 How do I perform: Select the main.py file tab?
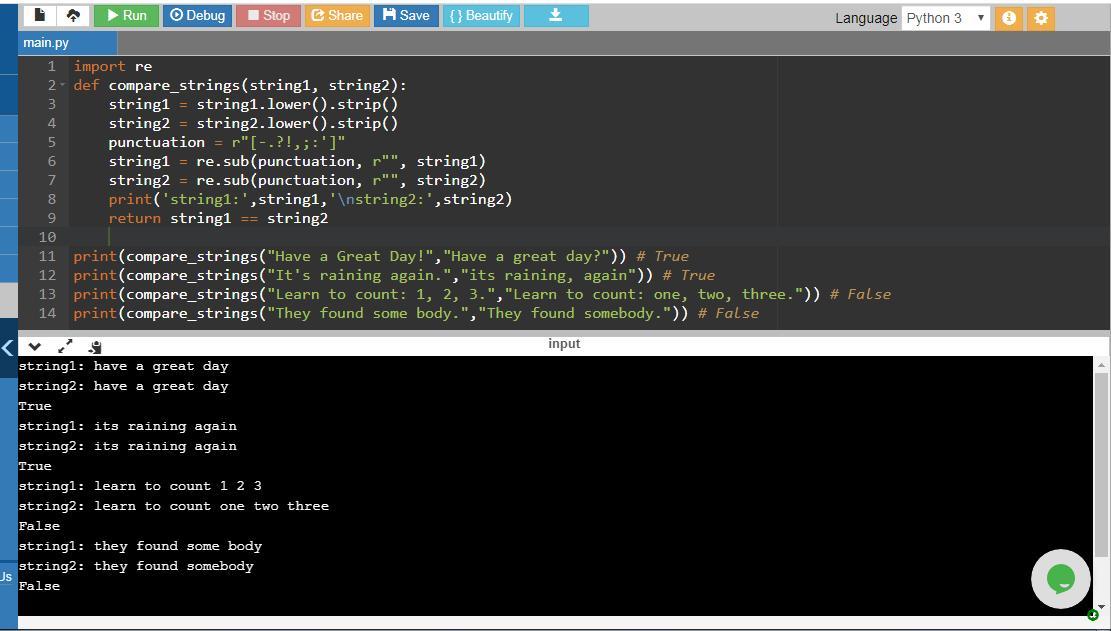pos(46,43)
